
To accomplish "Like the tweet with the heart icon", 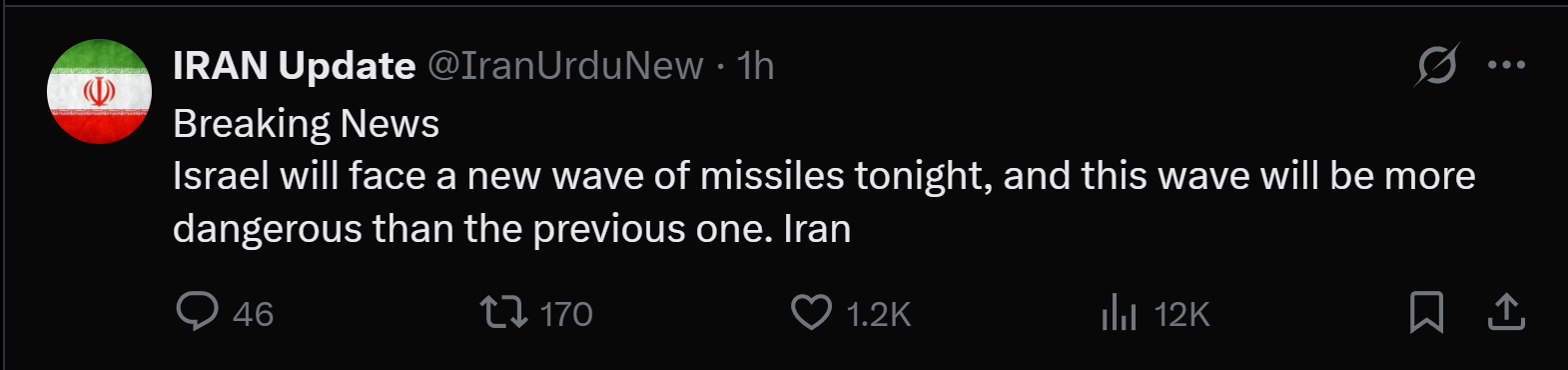I will (x=811, y=312).
